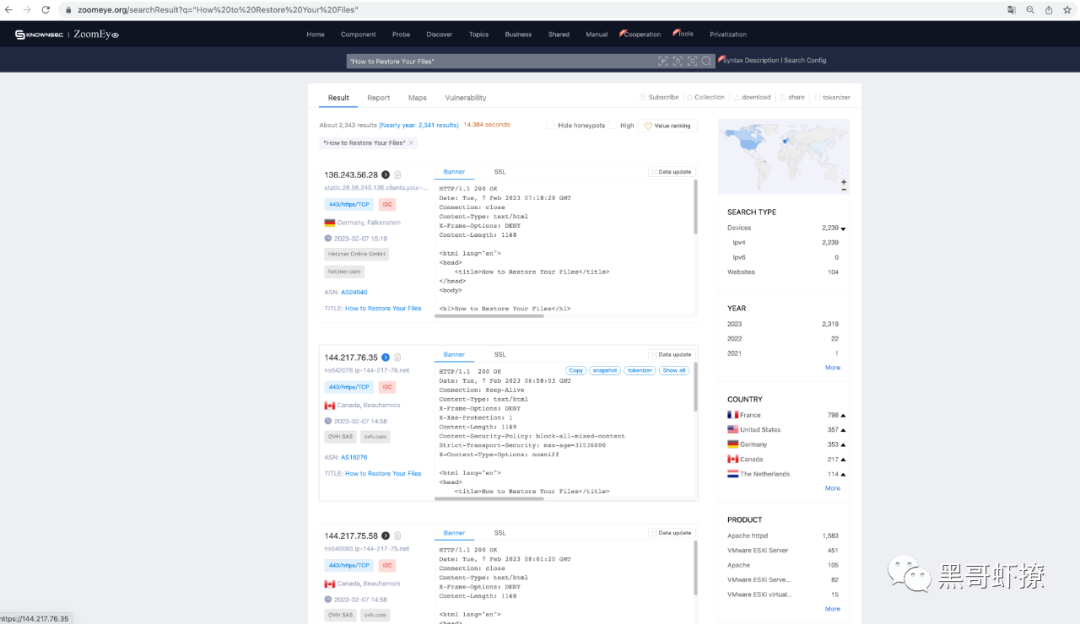The width and height of the screenshot is (1080, 624).
Task: Enable the Hide honeypots checkbox
Action: (551, 125)
